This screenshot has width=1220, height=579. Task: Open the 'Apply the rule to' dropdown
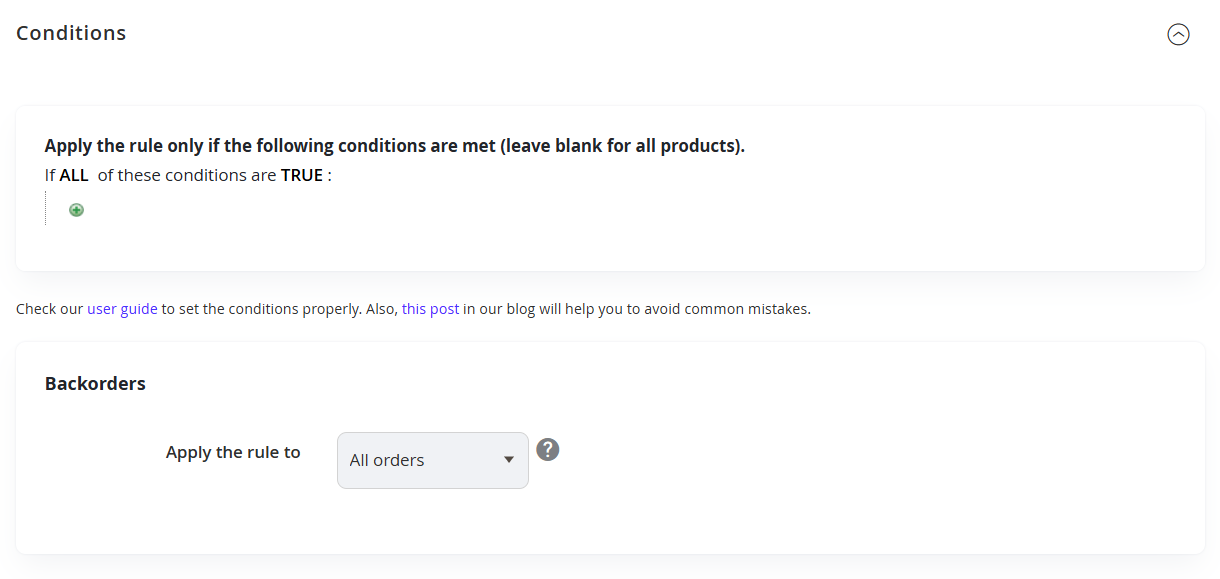coord(433,460)
